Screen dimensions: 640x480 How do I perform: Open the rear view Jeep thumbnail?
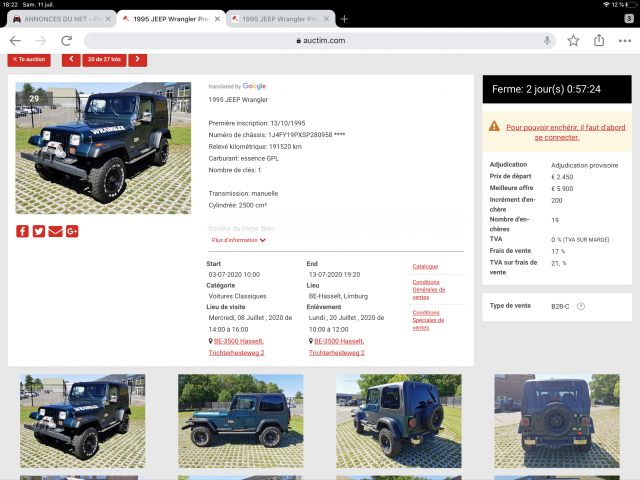click(557, 421)
